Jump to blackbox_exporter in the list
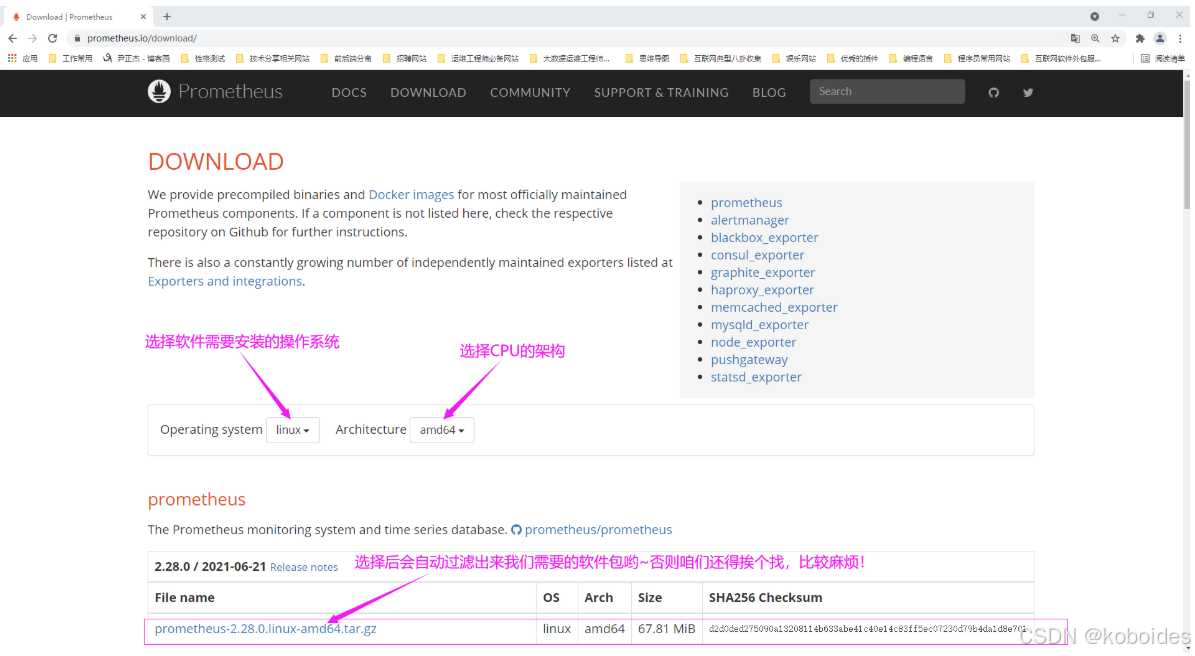1195x656 pixels. point(764,238)
